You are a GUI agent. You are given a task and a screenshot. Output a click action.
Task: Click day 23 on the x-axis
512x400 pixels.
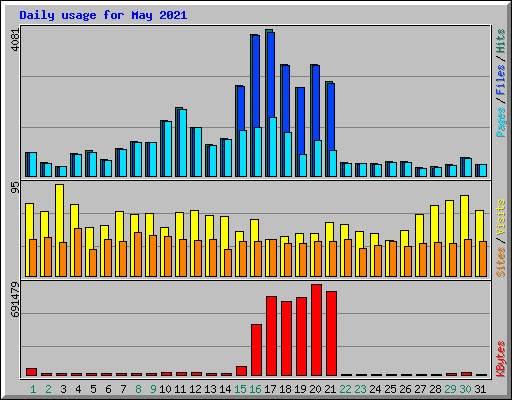(x=360, y=389)
